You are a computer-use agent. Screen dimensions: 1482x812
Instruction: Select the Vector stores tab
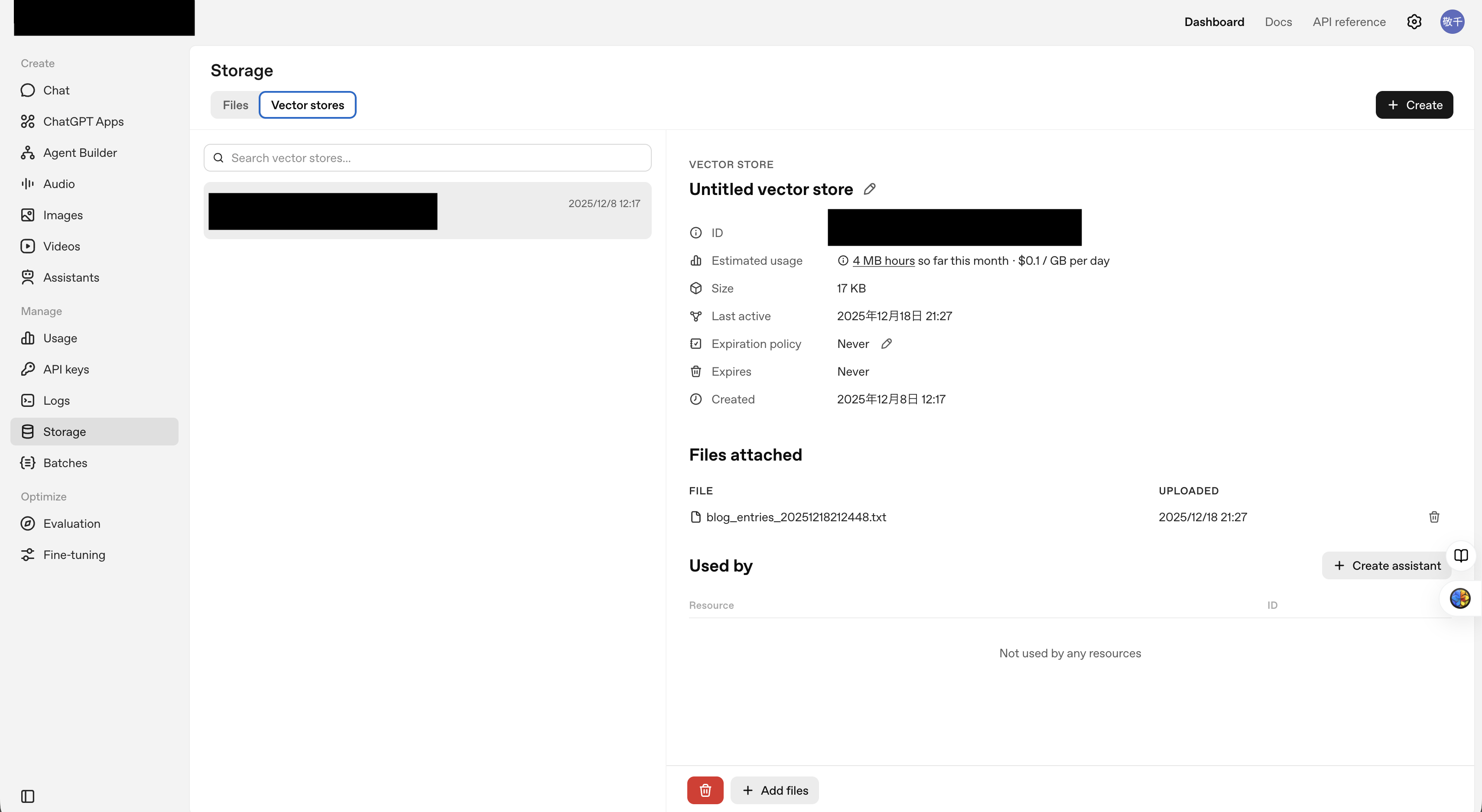[x=307, y=105]
